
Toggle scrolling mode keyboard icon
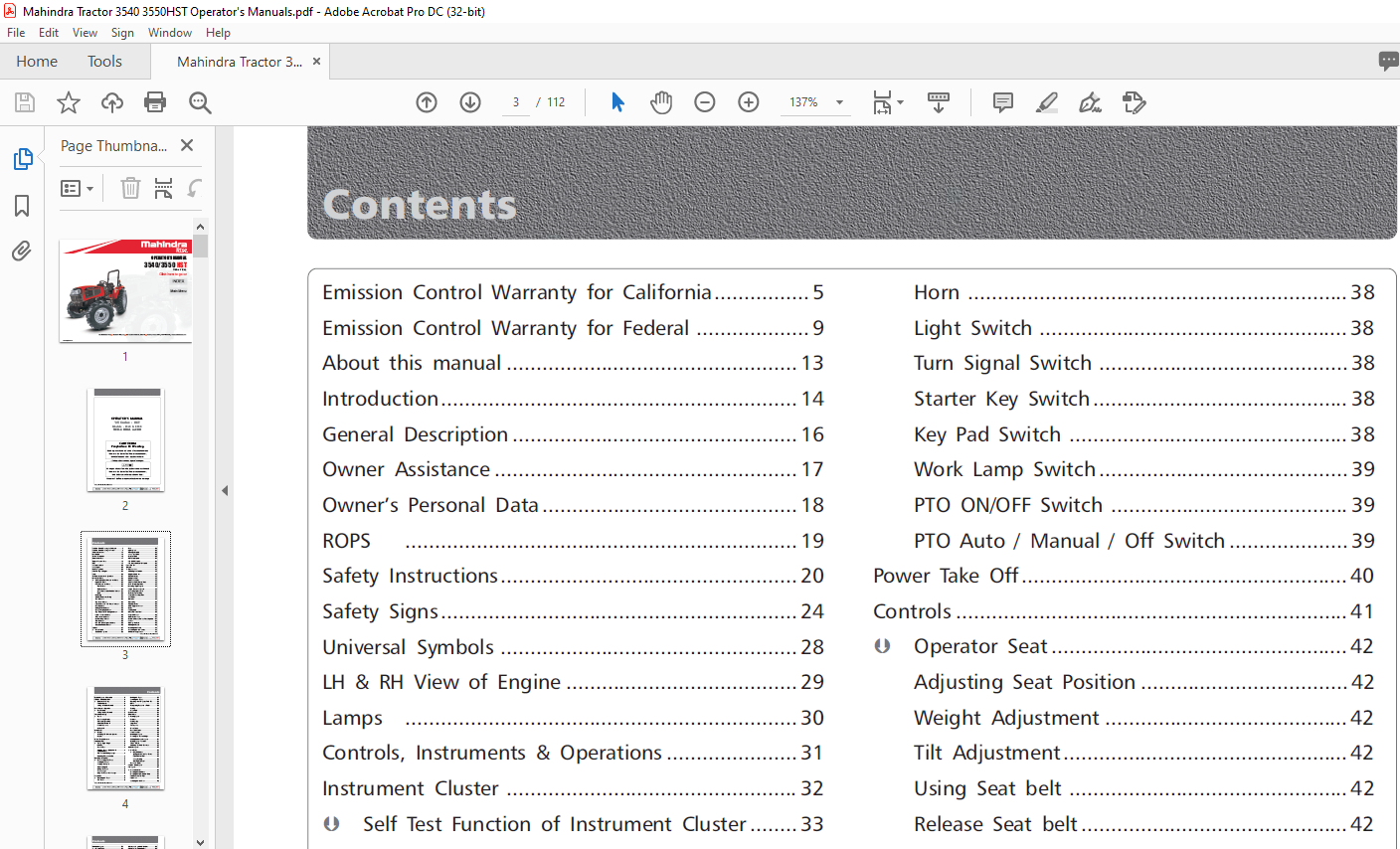[x=939, y=102]
